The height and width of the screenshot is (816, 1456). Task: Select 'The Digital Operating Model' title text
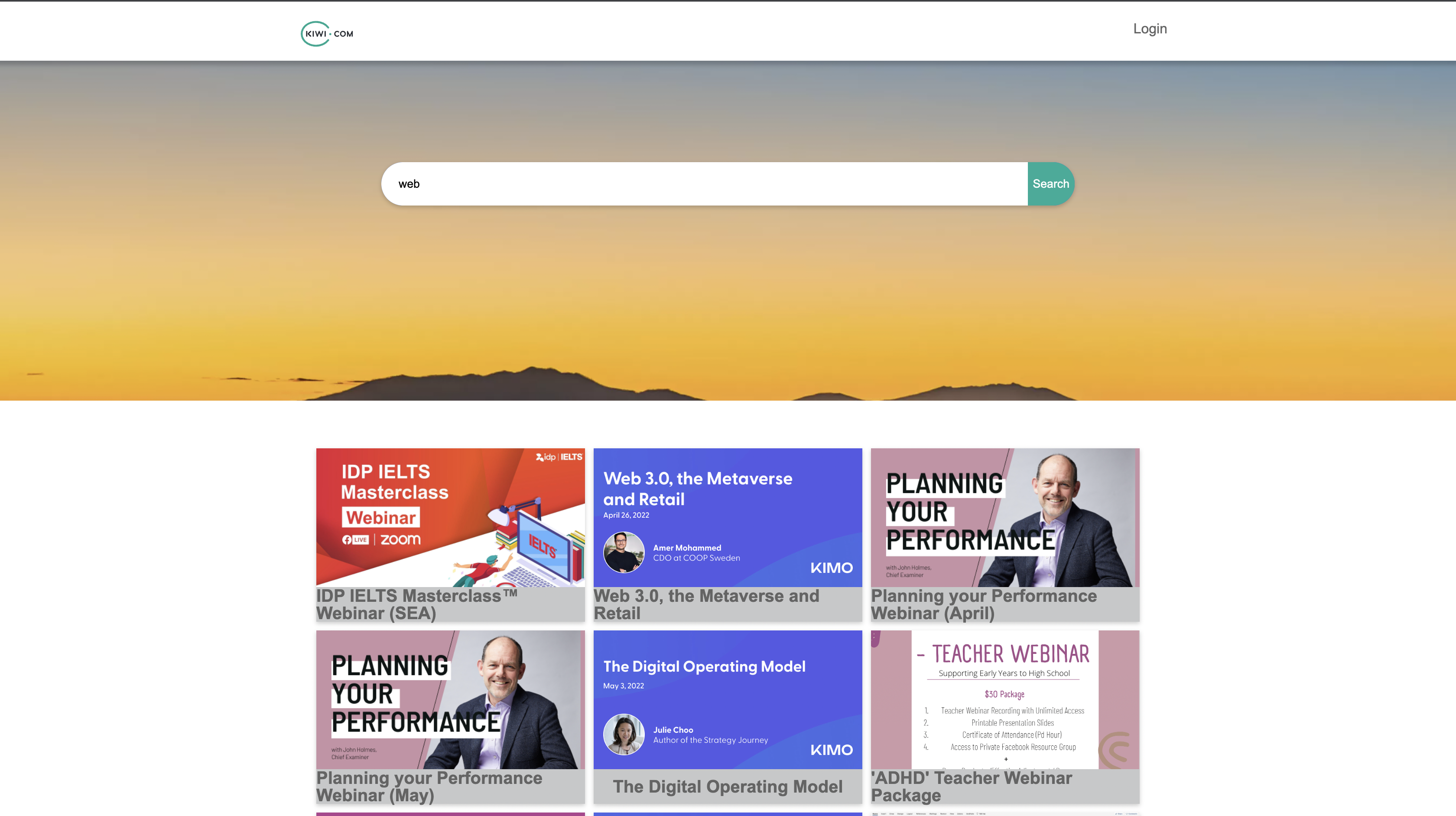tap(728, 787)
